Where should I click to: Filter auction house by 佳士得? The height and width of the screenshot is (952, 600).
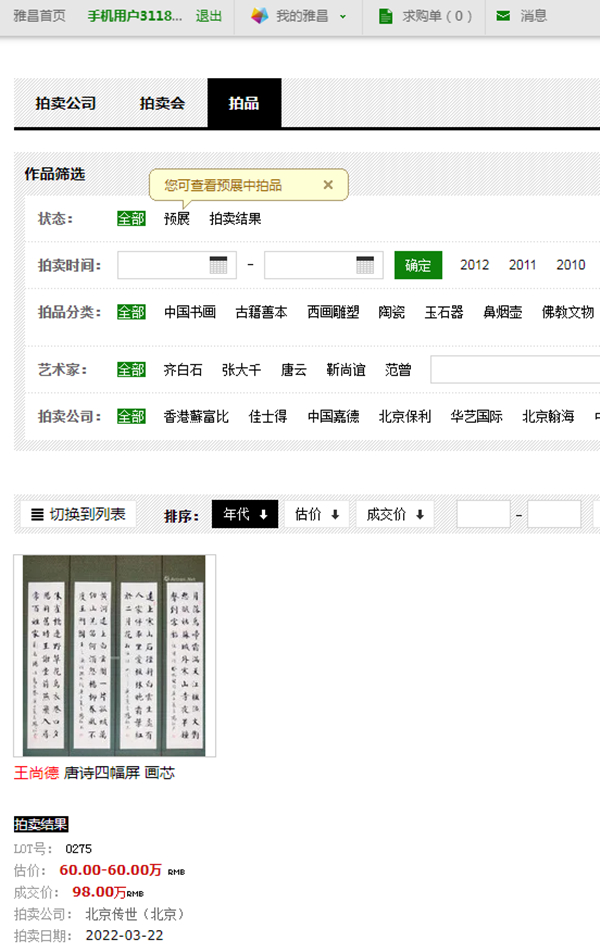(268, 416)
